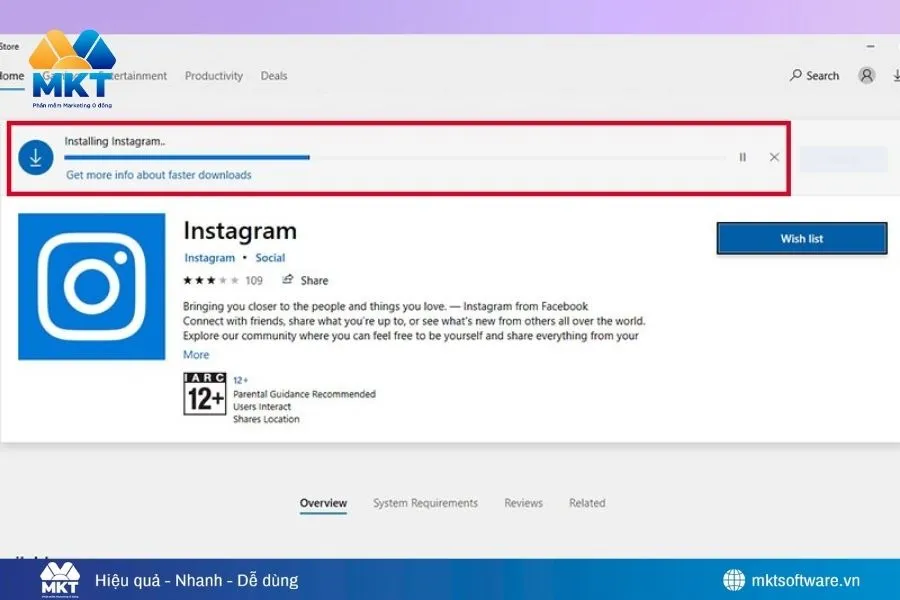The width and height of the screenshot is (900, 600).
Task: Open the Deals section
Action: (x=273, y=75)
